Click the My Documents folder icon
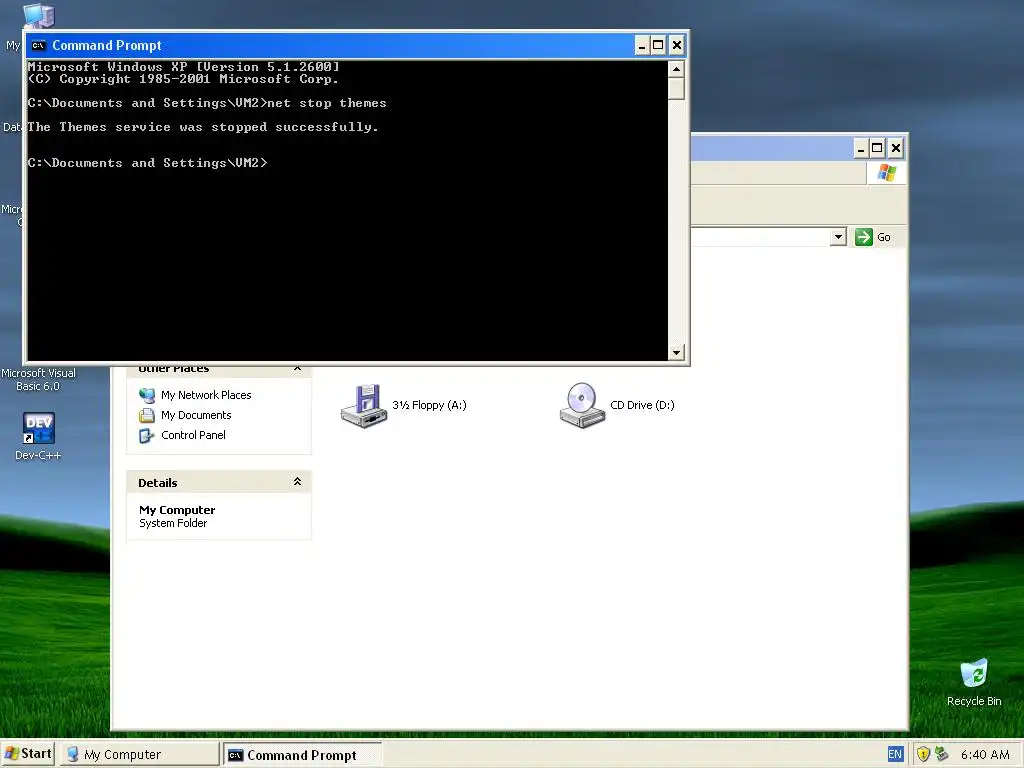Viewport: 1024px width, 768px height. tap(147, 415)
